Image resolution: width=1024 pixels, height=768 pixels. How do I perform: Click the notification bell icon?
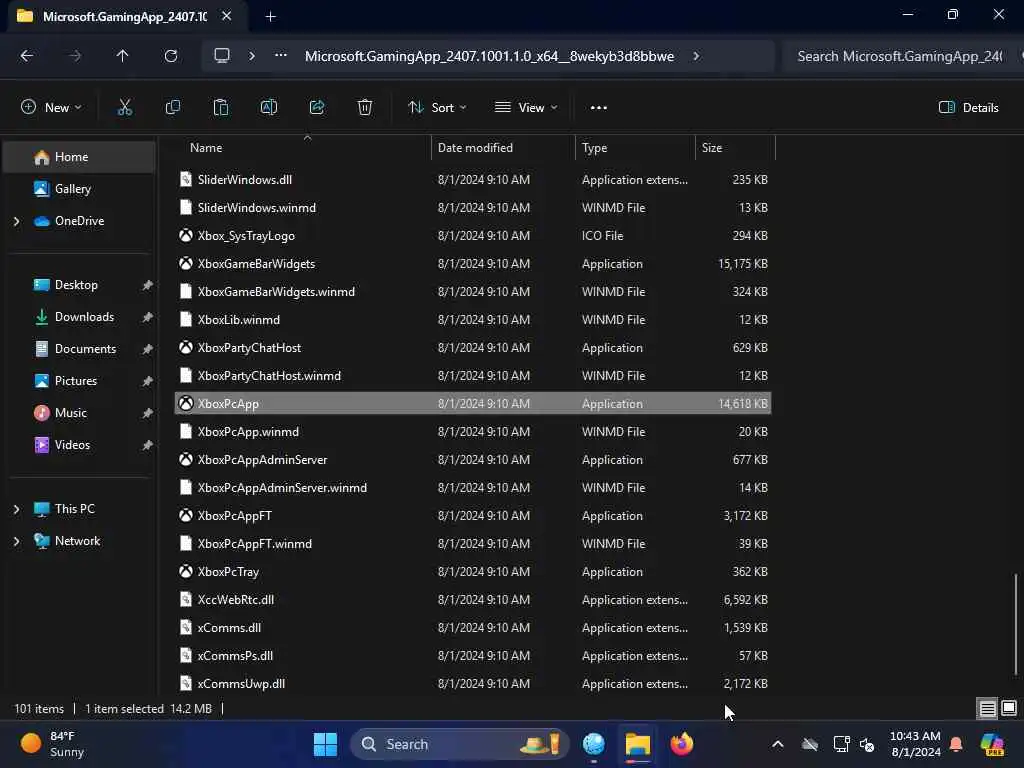pyautogui.click(x=956, y=744)
